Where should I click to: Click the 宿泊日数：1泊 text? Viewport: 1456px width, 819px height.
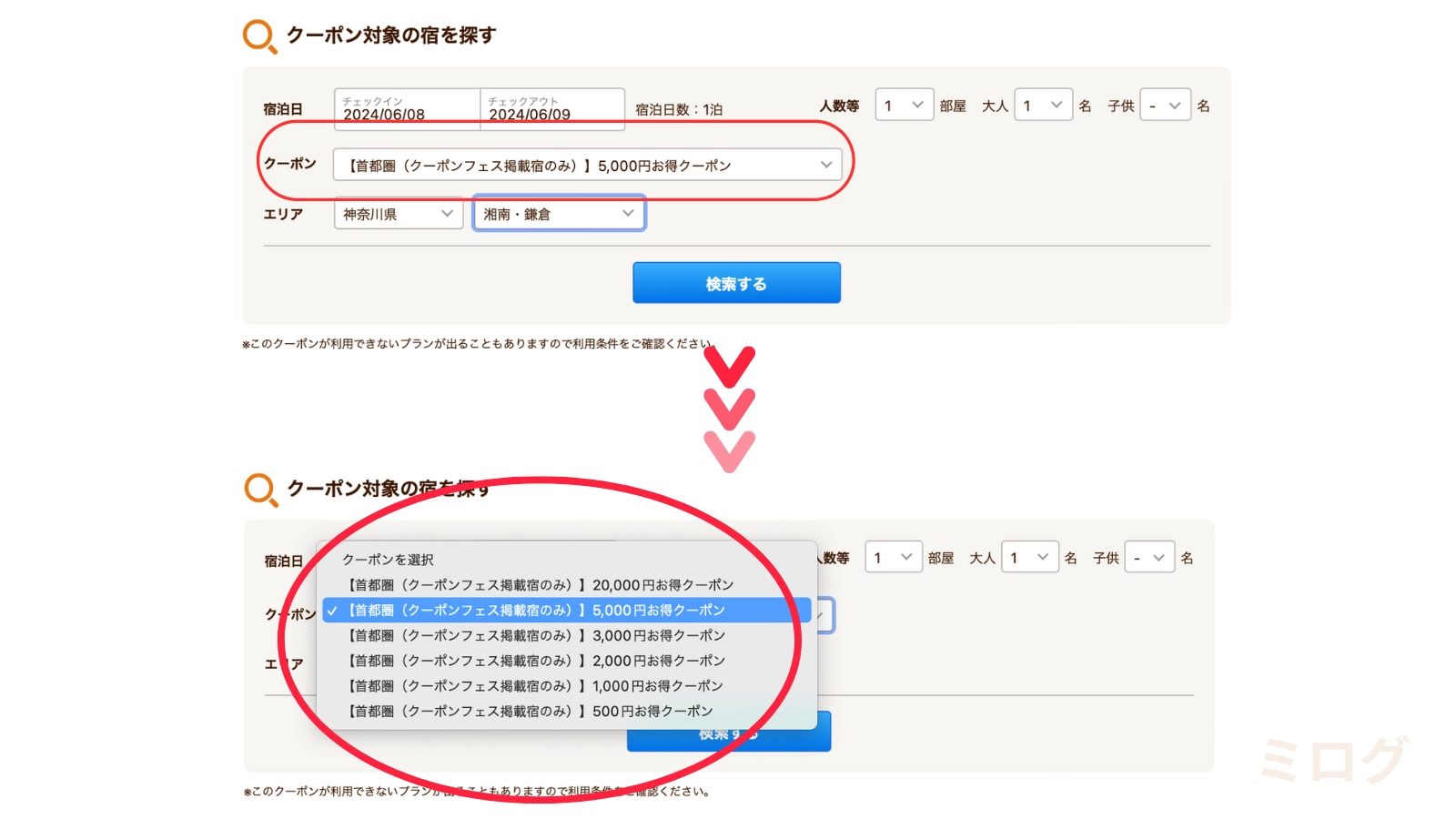click(x=679, y=109)
